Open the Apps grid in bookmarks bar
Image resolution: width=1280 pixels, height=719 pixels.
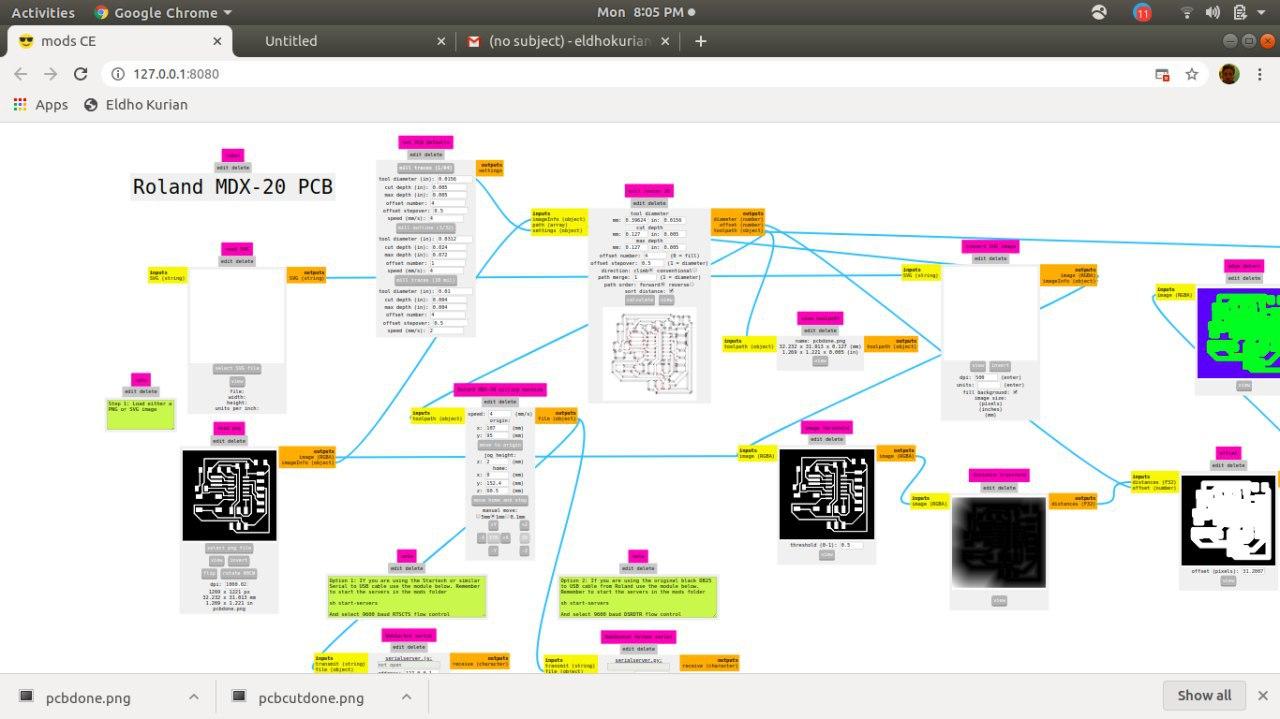click(40, 104)
